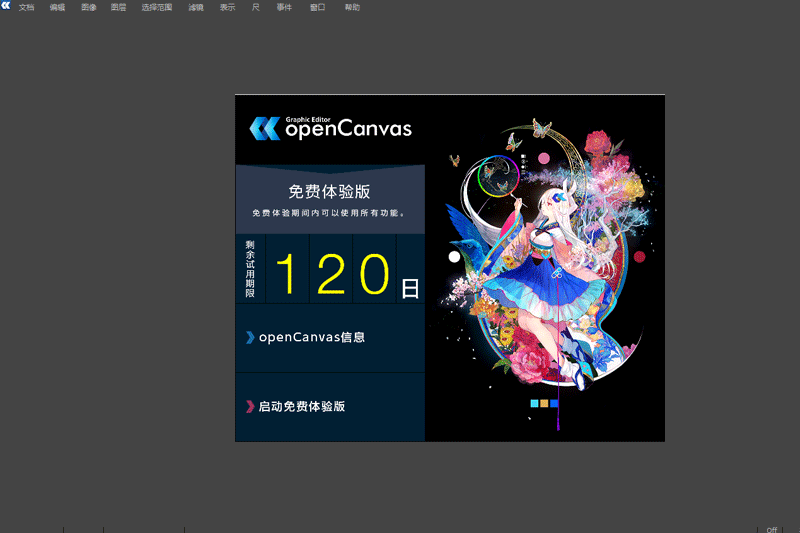
Task: Click the openCanvas信息 button
Action: pyautogui.click(x=330, y=338)
